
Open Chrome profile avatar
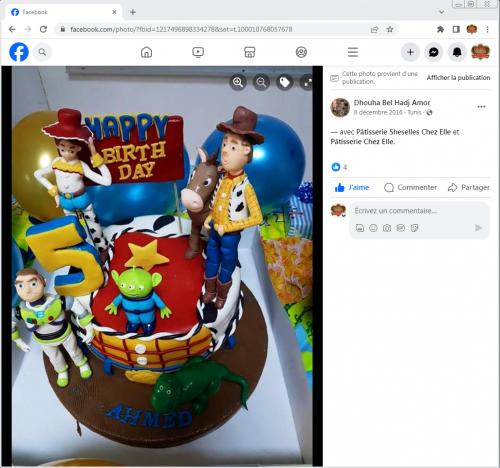(x=472, y=29)
